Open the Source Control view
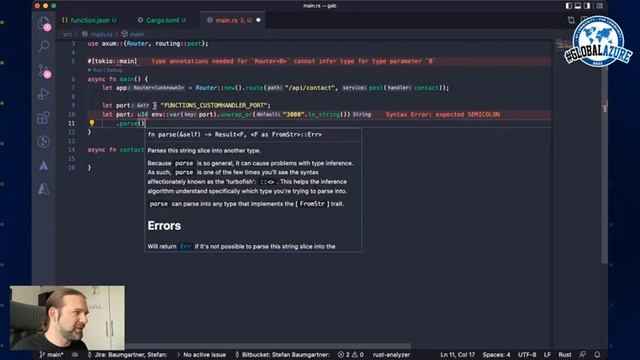Image resolution: width=640 pixels, height=360 pixels. click(x=44, y=71)
